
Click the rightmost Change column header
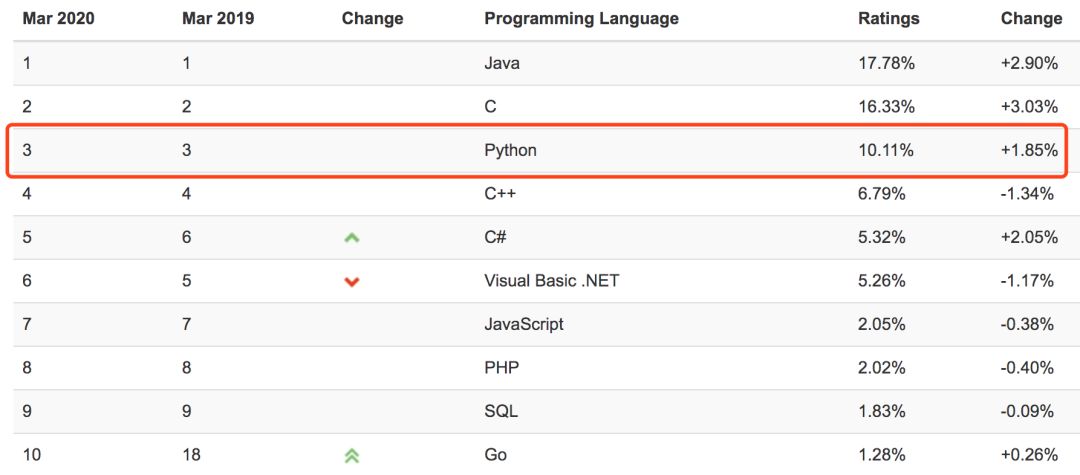1031,19
